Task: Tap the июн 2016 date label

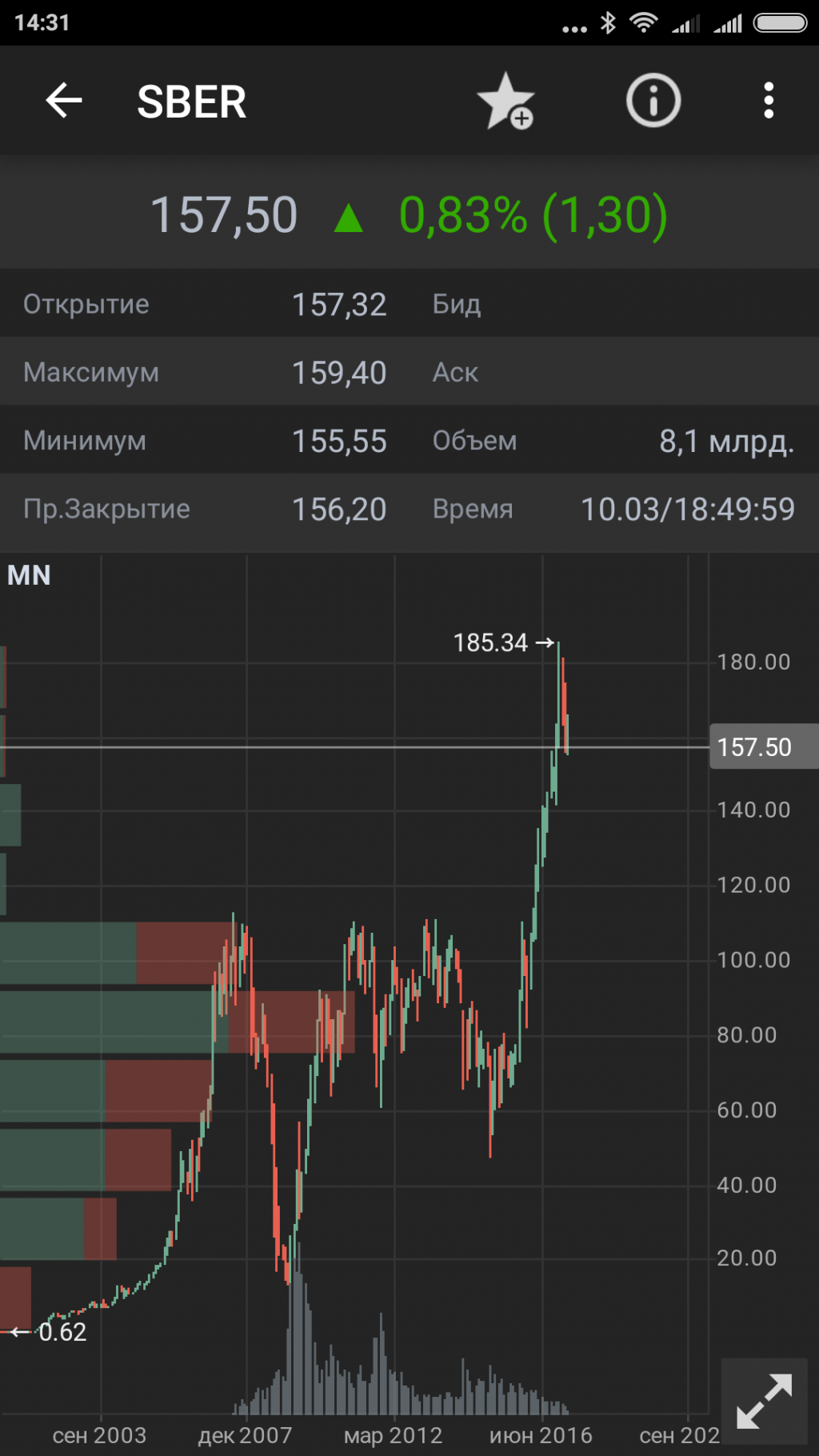Action: pos(541,1436)
